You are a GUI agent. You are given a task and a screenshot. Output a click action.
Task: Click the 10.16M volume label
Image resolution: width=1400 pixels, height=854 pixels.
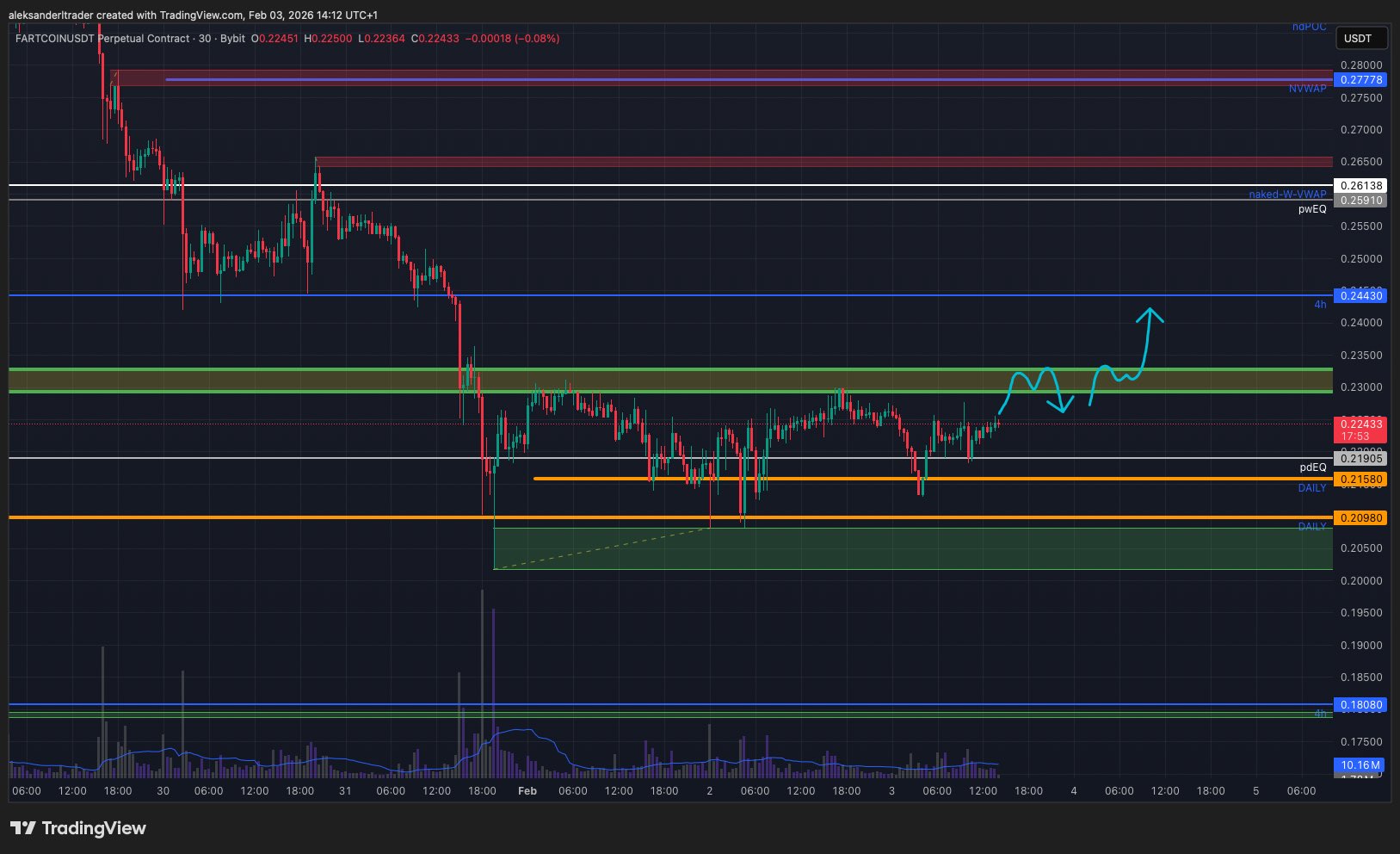tap(1360, 764)
